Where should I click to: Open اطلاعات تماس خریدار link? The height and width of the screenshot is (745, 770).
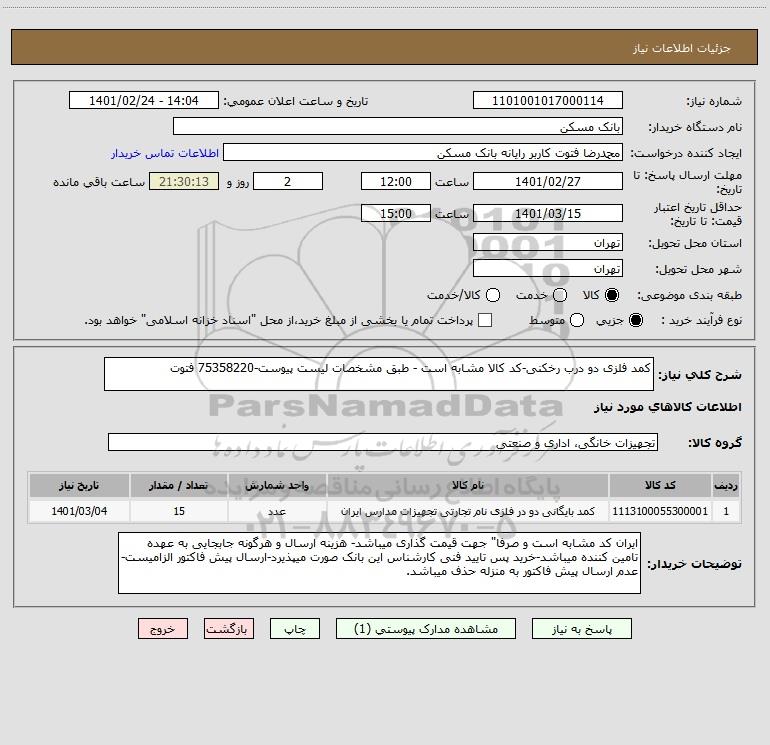tap(165, 153)
